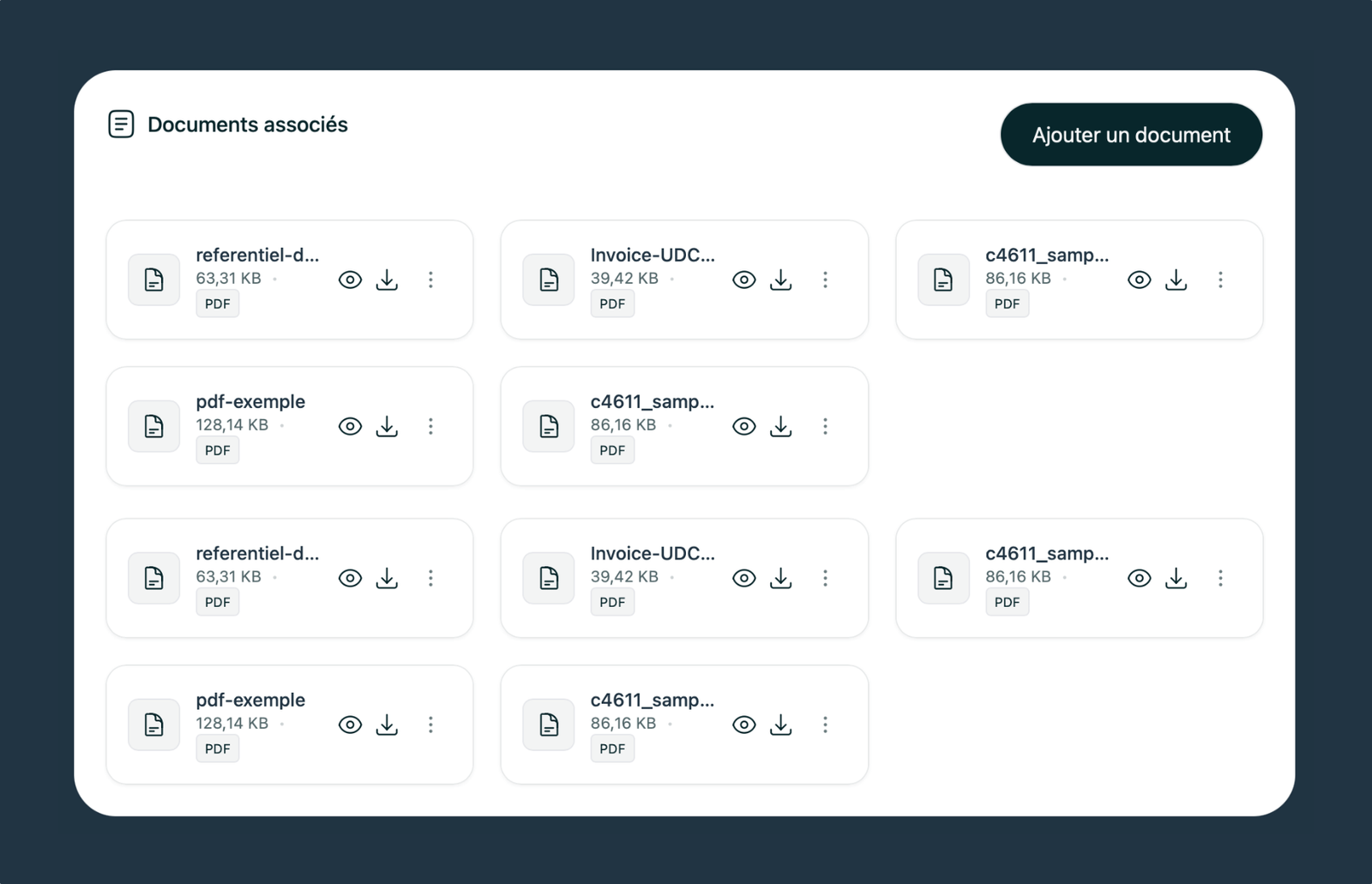Preview the first referentiel-d... document with eye icon
This screenshot has width=1372, height=884.
350,280
